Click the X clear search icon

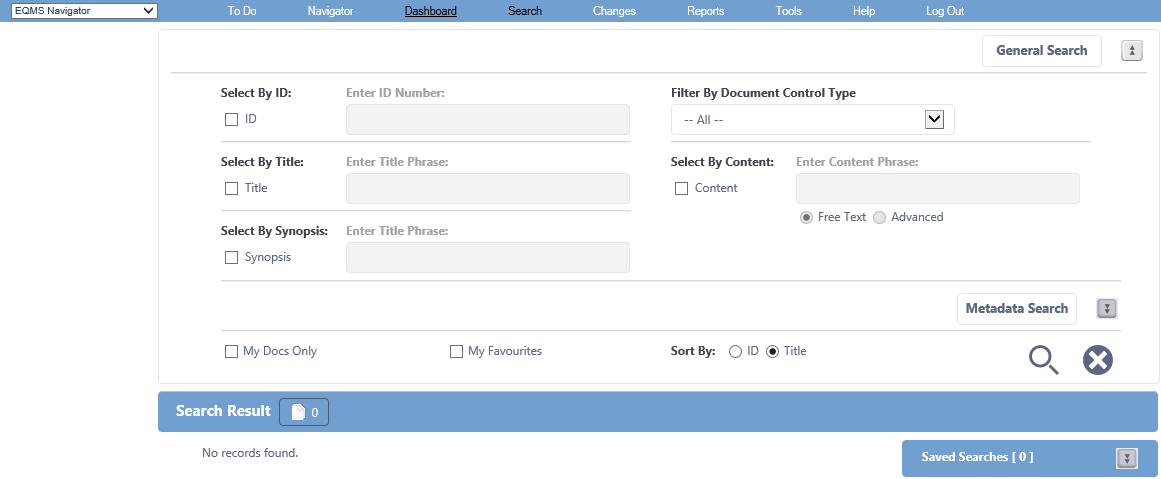click(x=1098, y=361)
